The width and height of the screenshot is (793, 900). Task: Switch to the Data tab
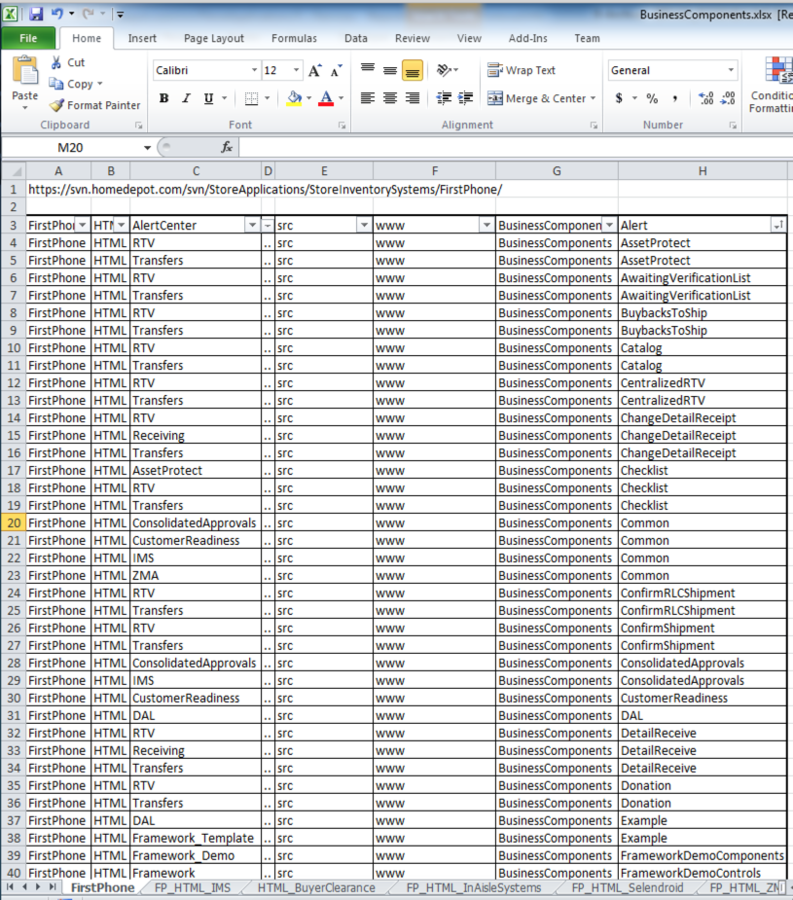click(356, 38)
